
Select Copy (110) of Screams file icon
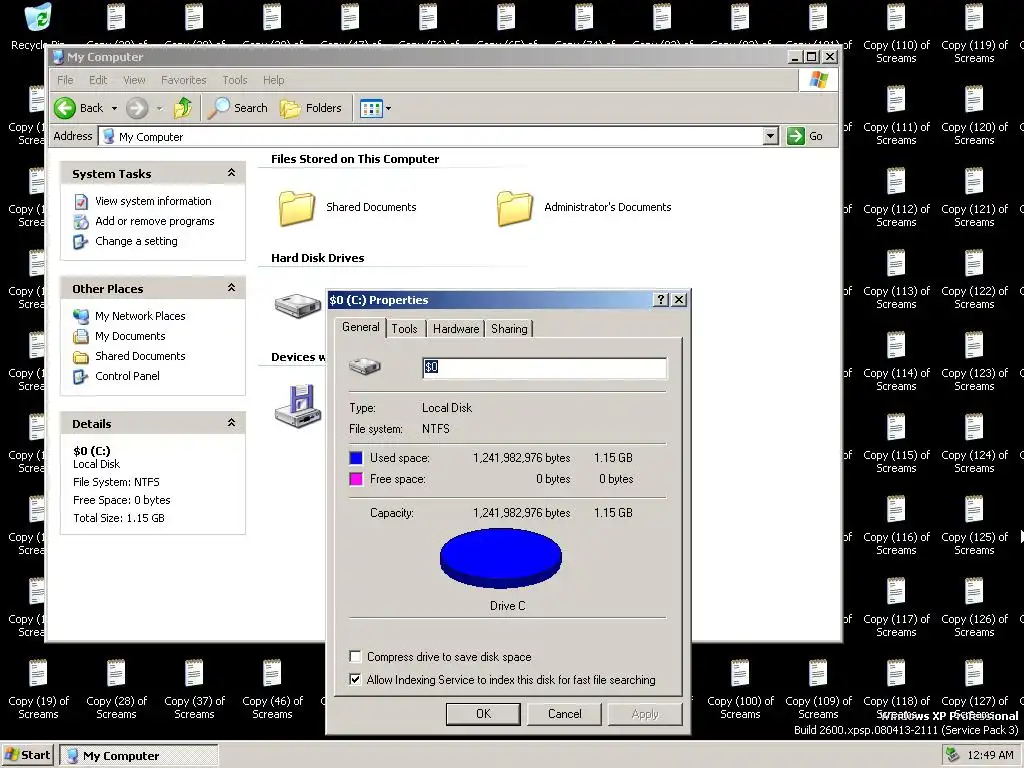pyautogui.click(x=896, y=18)
